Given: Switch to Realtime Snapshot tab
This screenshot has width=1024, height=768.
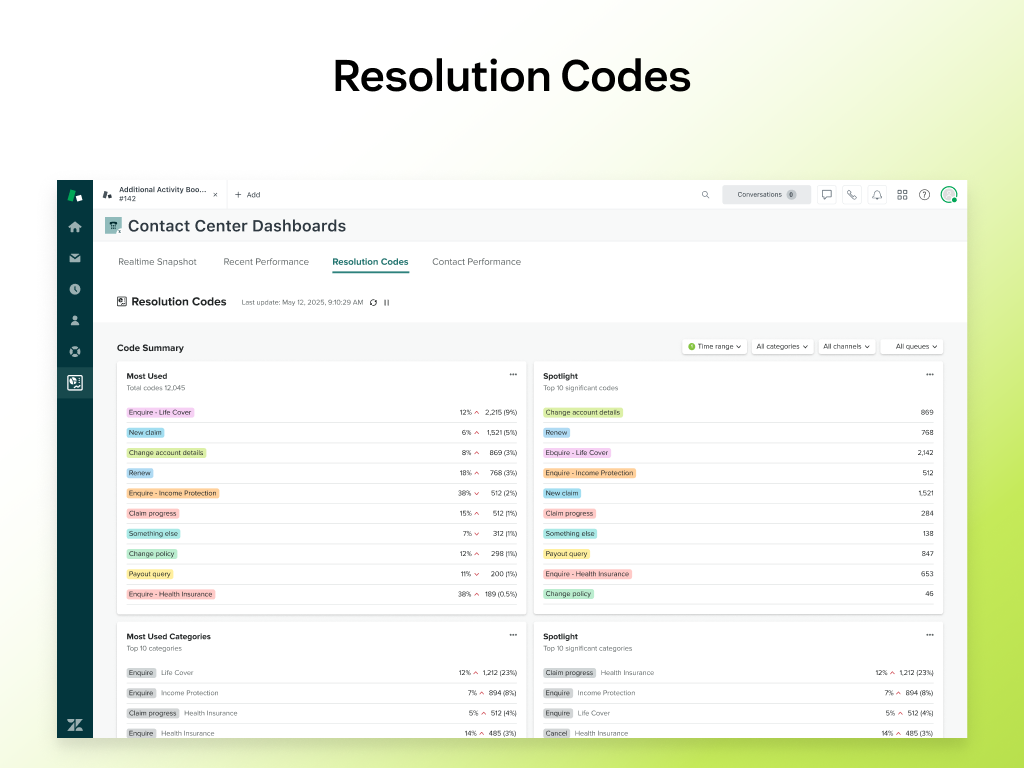Looking at the screenshot, I should point(157,262).
